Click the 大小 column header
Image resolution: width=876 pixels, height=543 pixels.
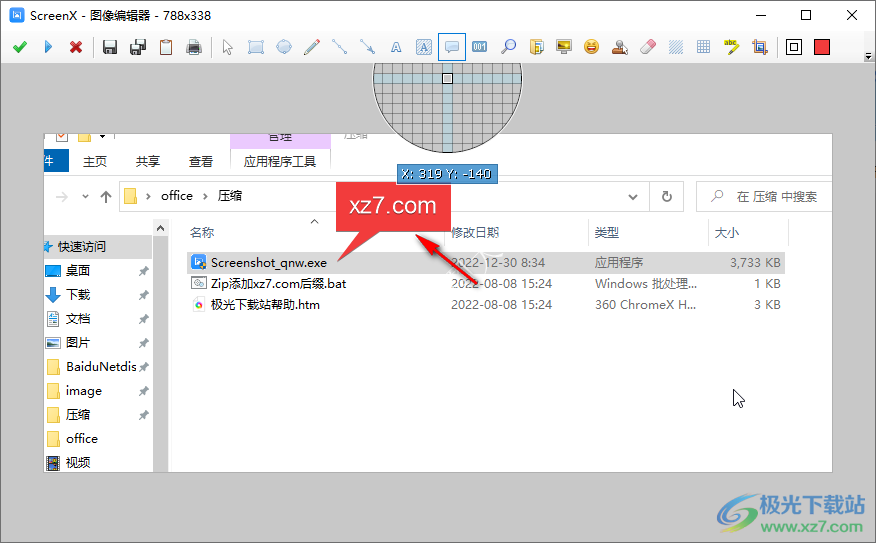click(x=726, y=232)
